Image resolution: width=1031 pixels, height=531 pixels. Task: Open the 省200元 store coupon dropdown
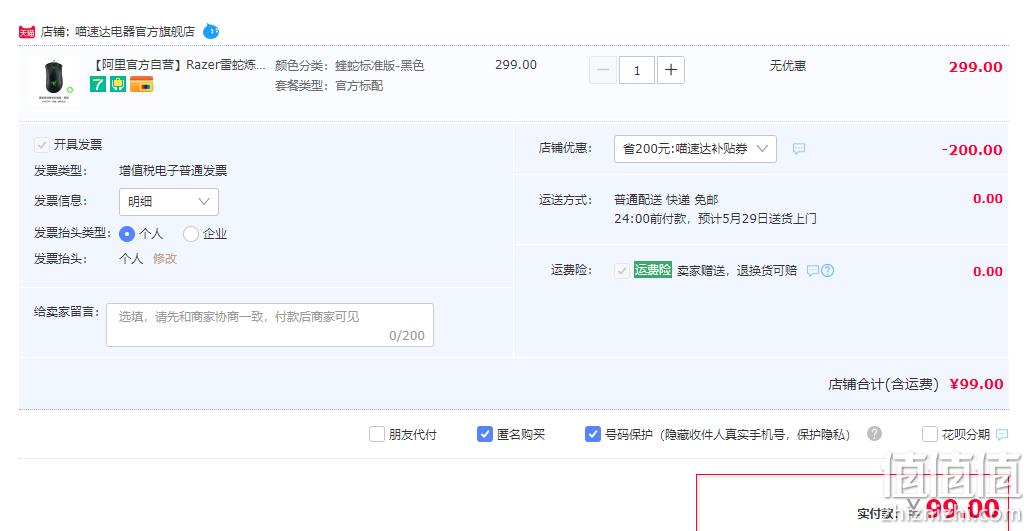point(695,149)
